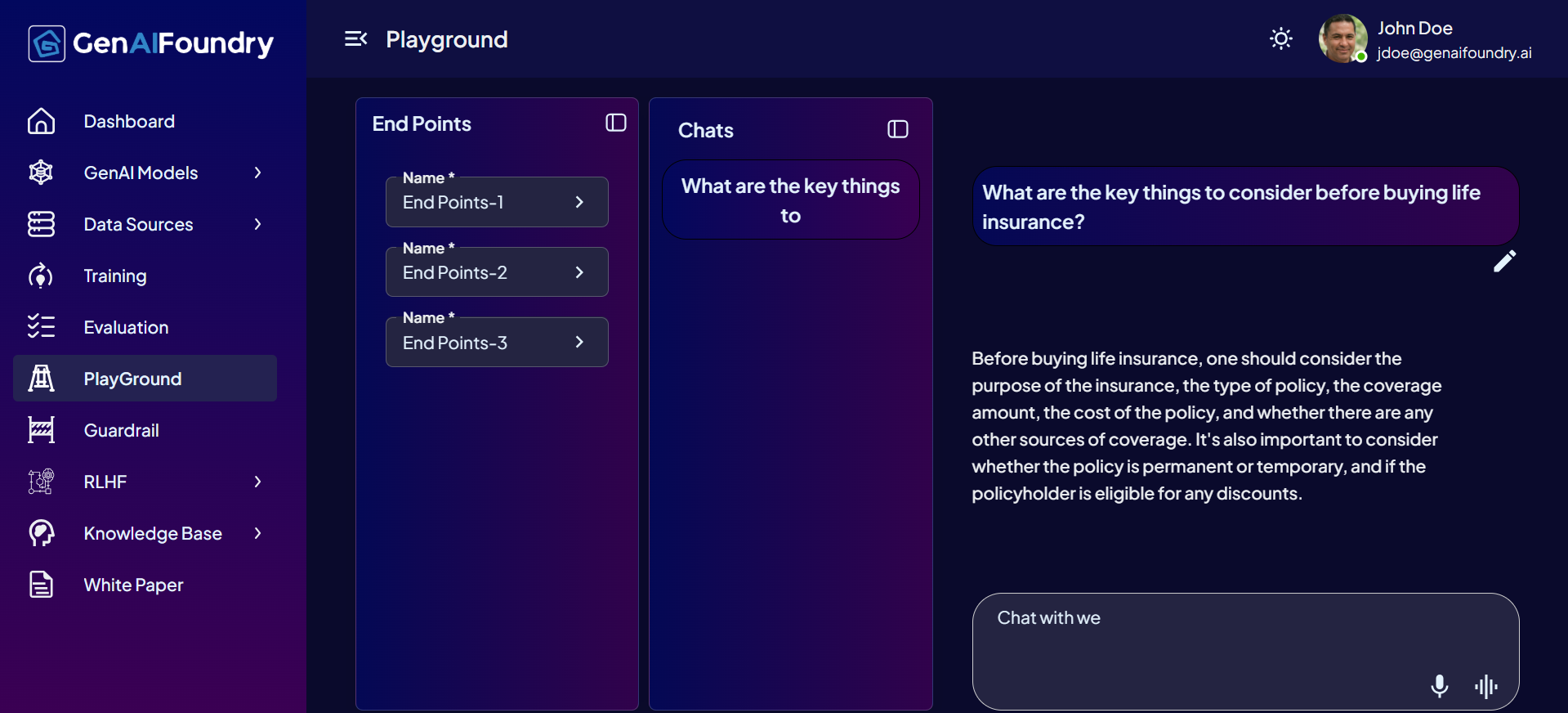Click the microphone icon in chat box

[x=1440, y=686]
